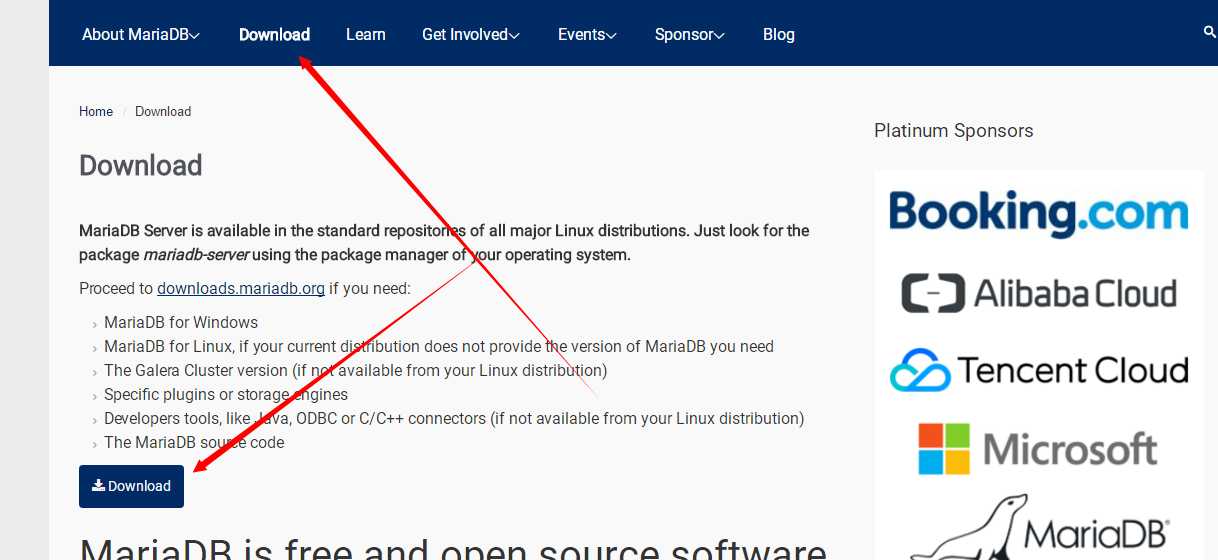The image size is (1218, 560).
Task: Click 'MariaDB is free and open source' heading
Action: pyautogui.click(x=453, y=548)
